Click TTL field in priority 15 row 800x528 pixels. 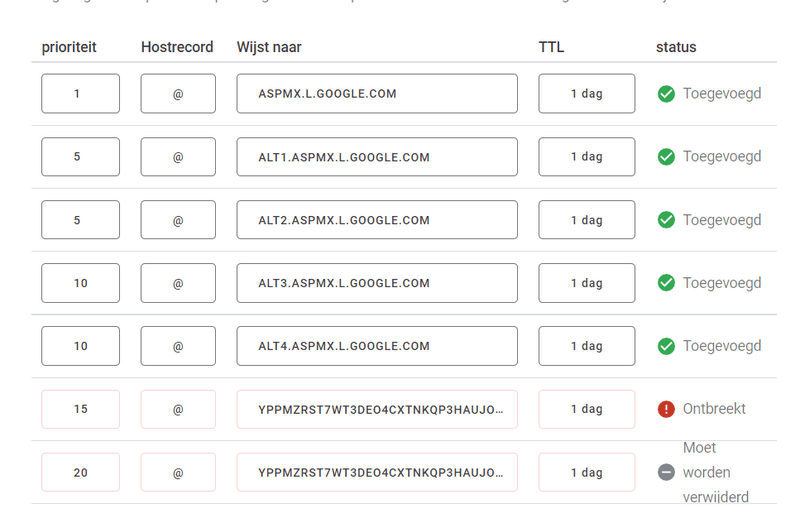[586, 409]
